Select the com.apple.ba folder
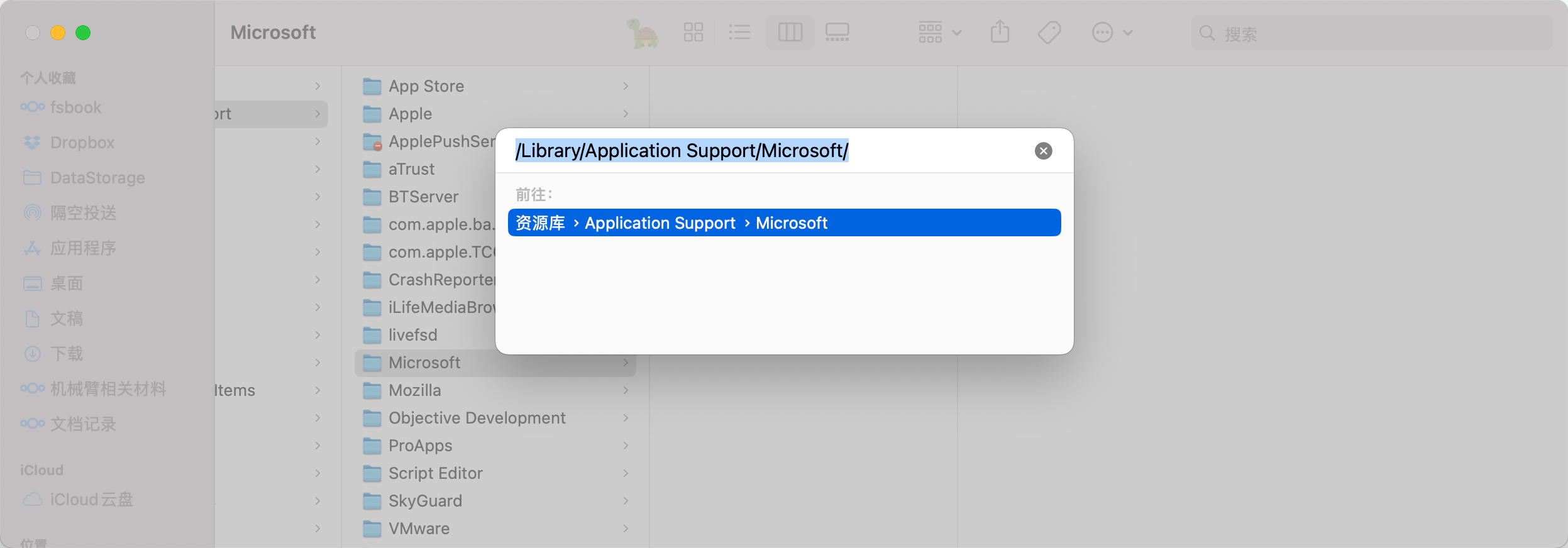 [426, 224]
